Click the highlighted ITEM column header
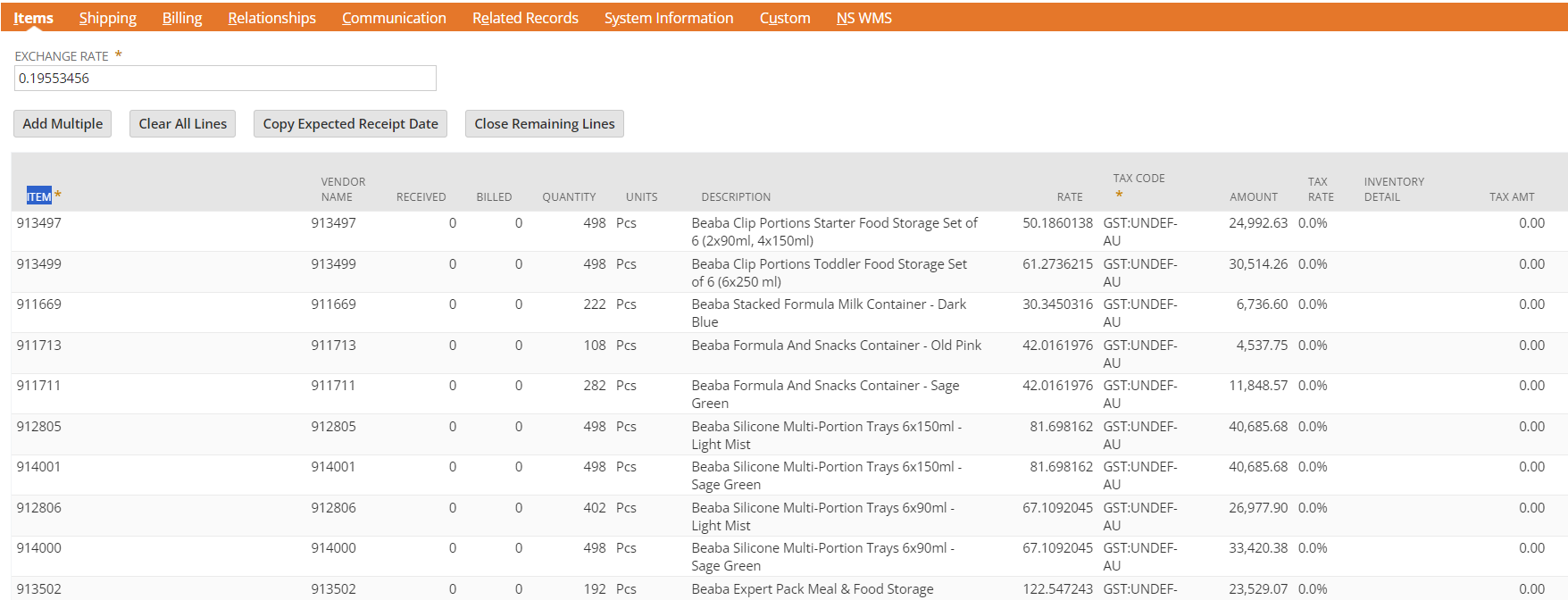 39,196
